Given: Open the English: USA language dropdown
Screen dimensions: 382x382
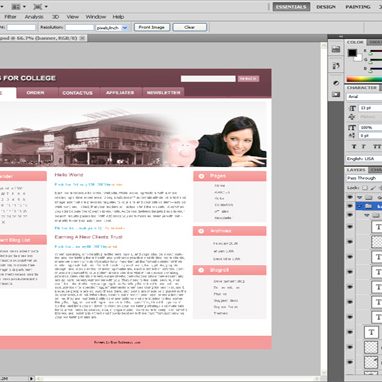Looking at the screenshot, I should [364, 159].
